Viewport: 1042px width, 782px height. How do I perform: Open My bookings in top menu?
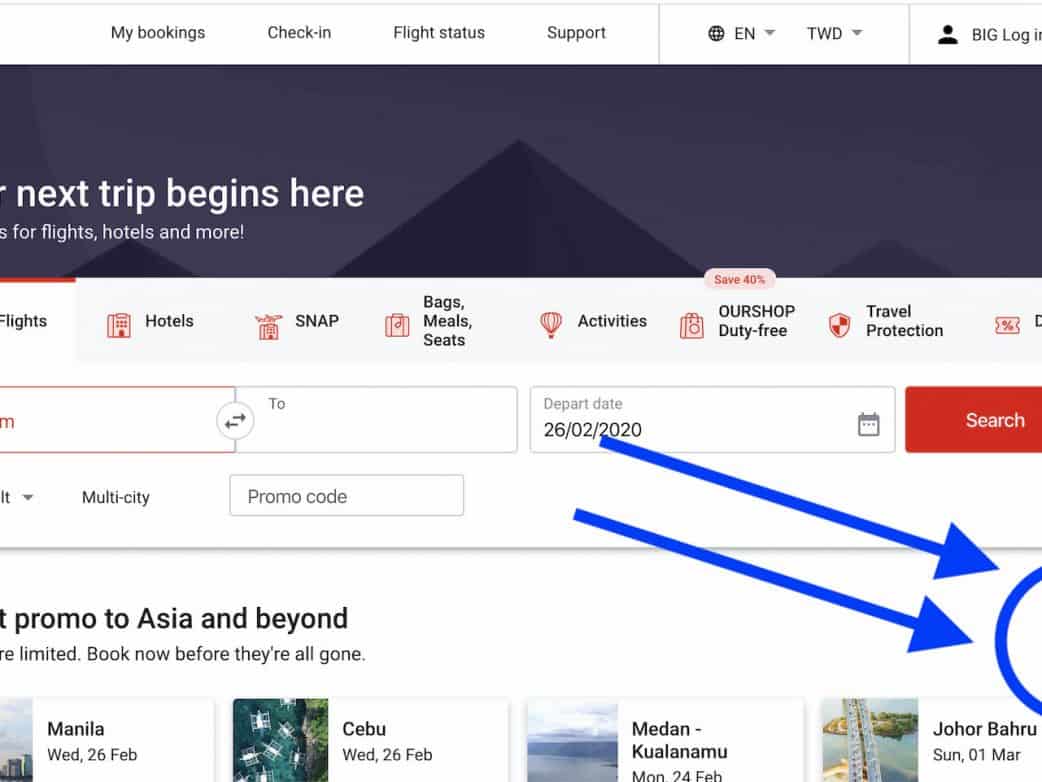pyautogui.click(x=157, y=33)
